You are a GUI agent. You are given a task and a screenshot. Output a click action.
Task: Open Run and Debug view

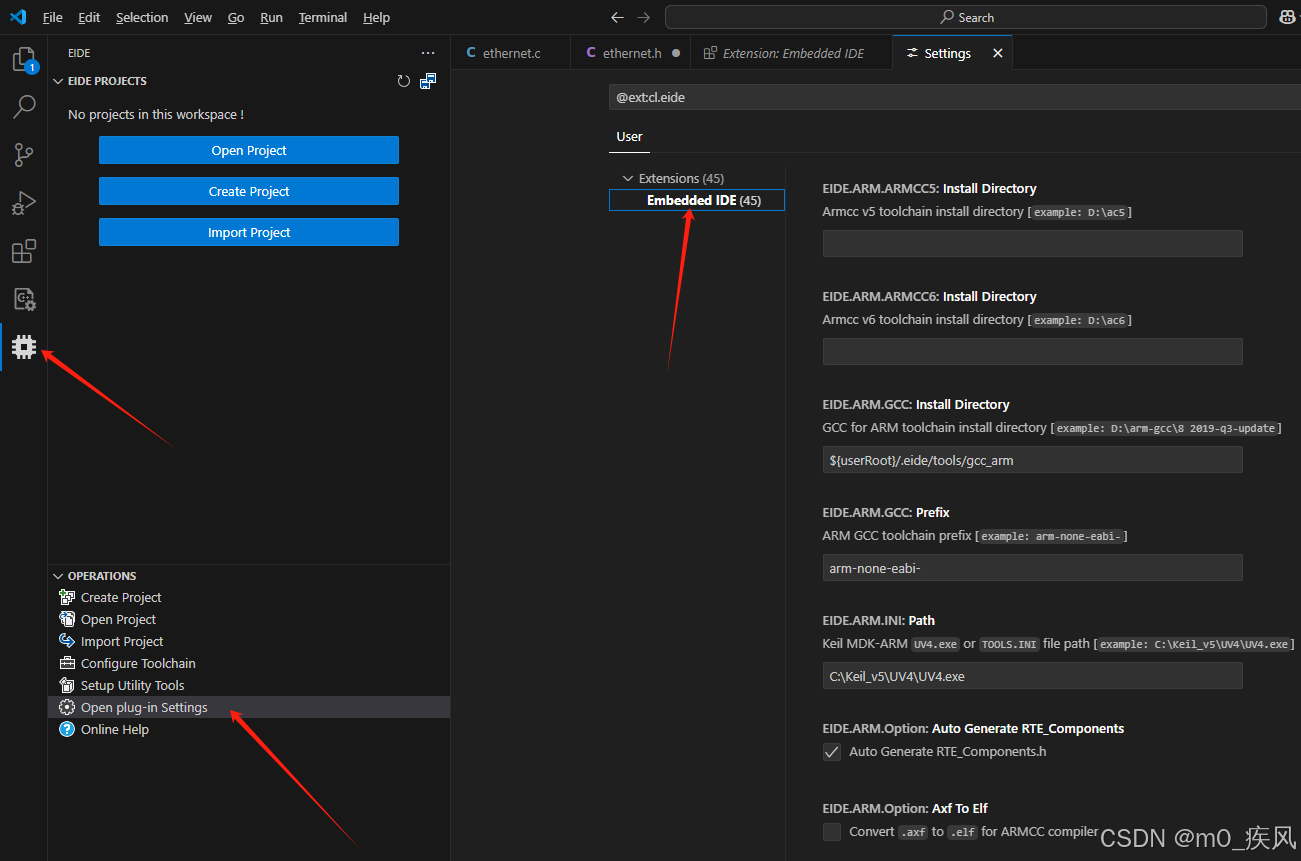pos(23,203)
